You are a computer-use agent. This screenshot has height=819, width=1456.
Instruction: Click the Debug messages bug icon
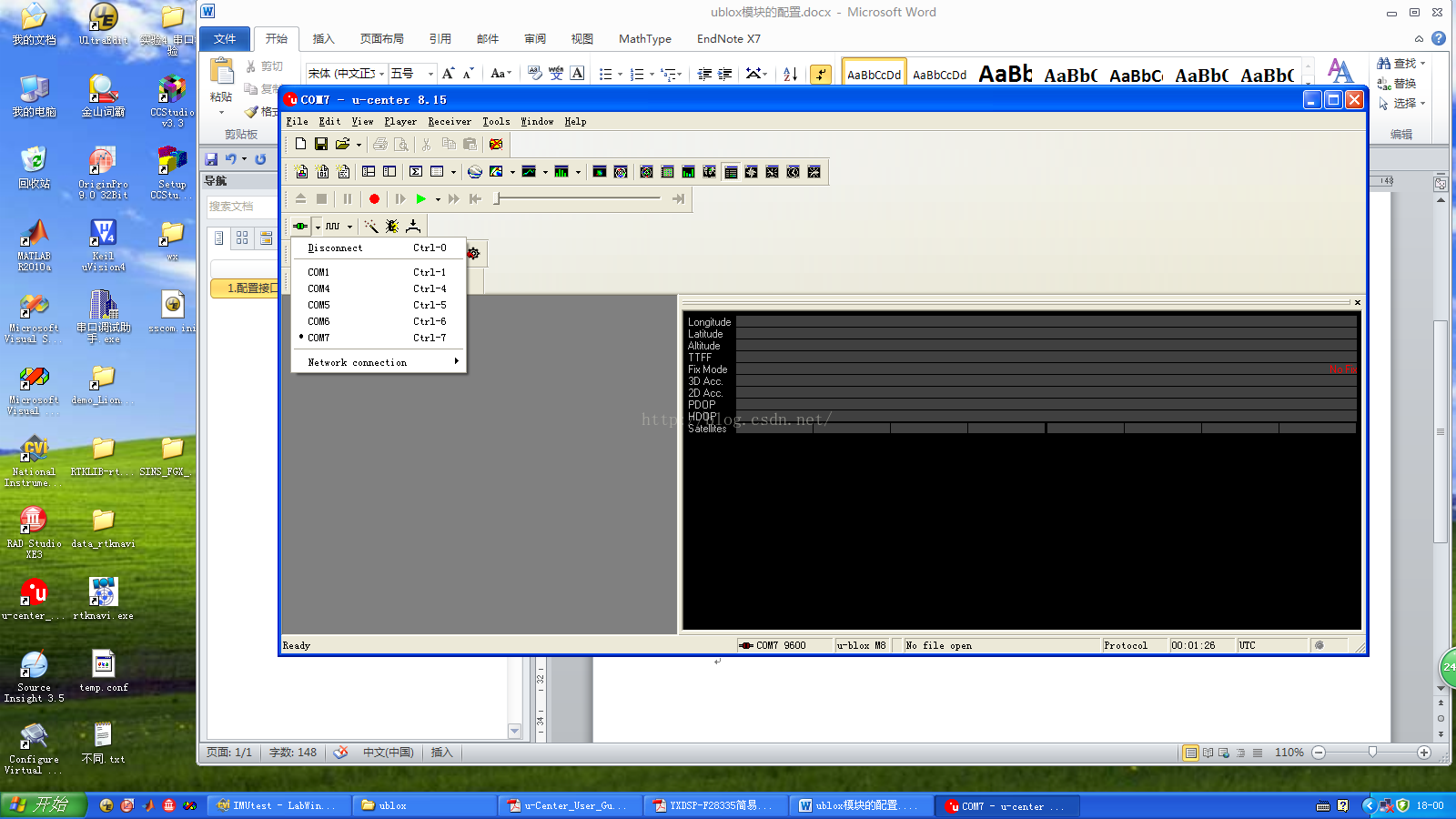point(392,226)
